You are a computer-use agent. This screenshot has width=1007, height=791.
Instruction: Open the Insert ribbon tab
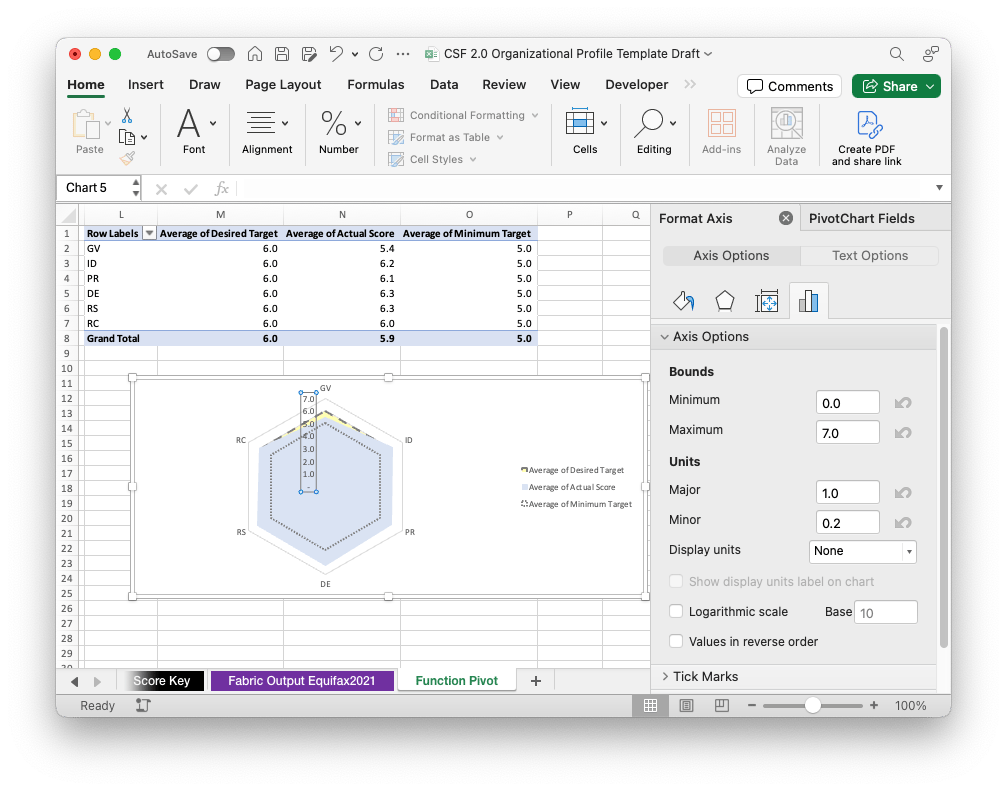[146, 85]
